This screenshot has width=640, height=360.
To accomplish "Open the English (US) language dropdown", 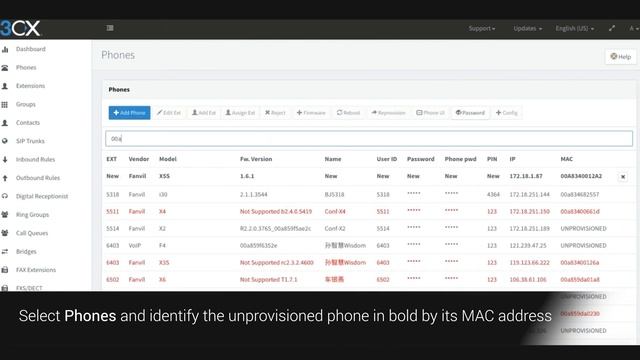I will click(574, 28).
